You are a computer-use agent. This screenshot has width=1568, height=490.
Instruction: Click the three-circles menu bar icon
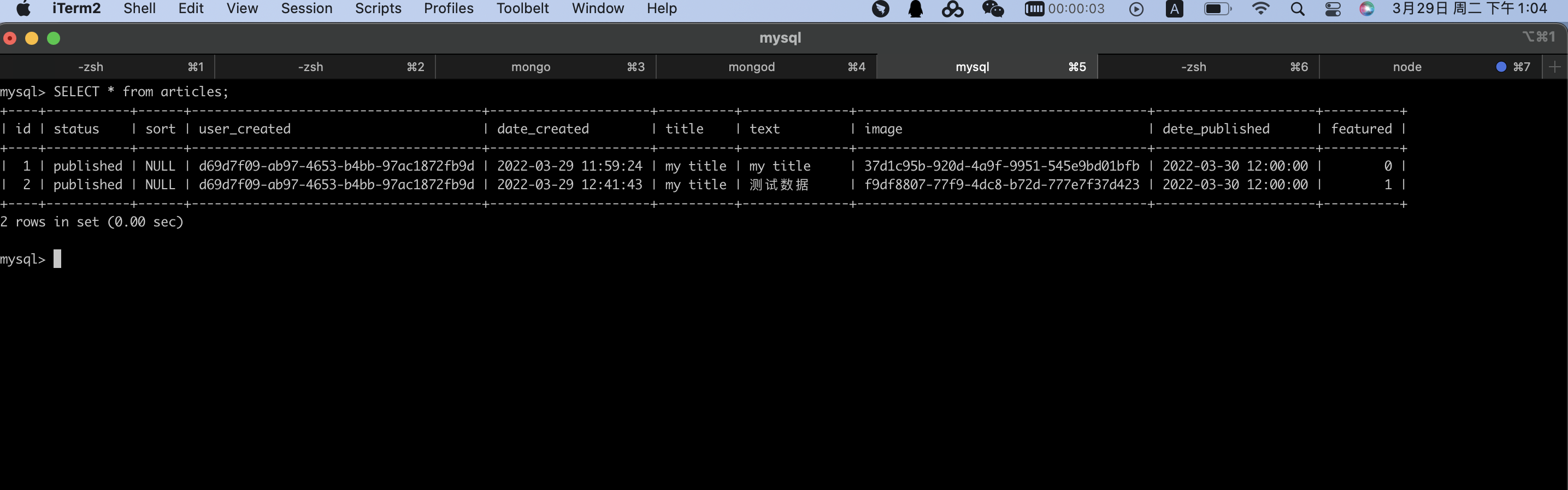pyautogui.click(x=953, y=9)
